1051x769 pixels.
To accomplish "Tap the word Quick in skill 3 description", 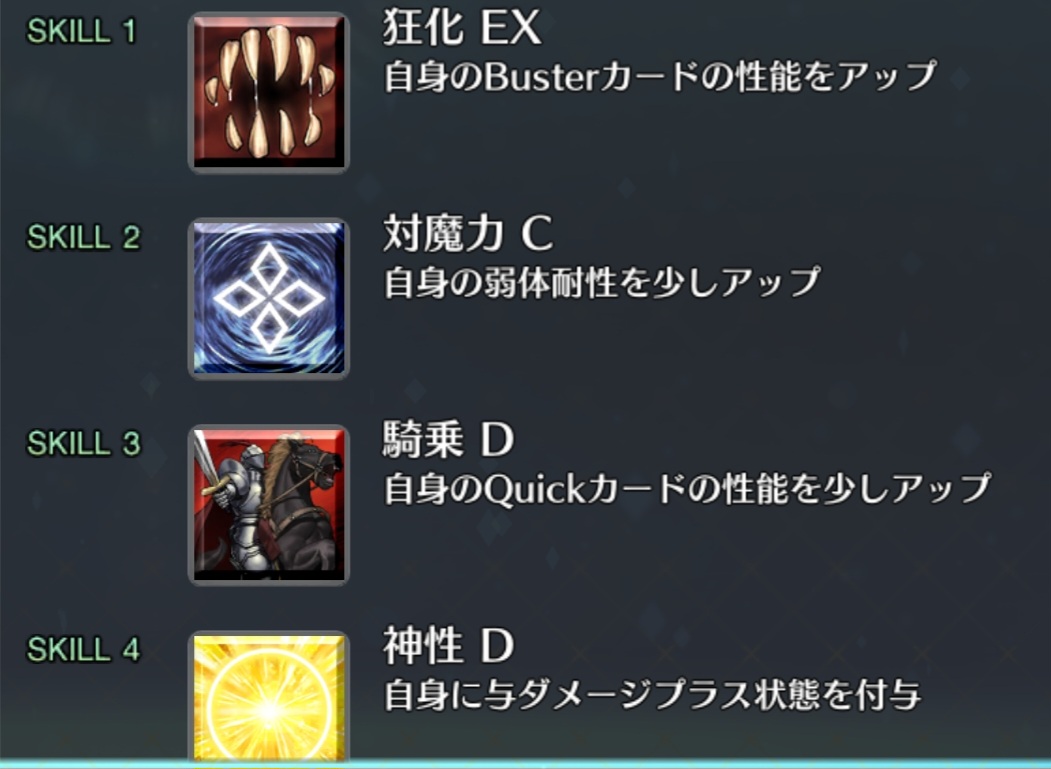I will [535, 490].
